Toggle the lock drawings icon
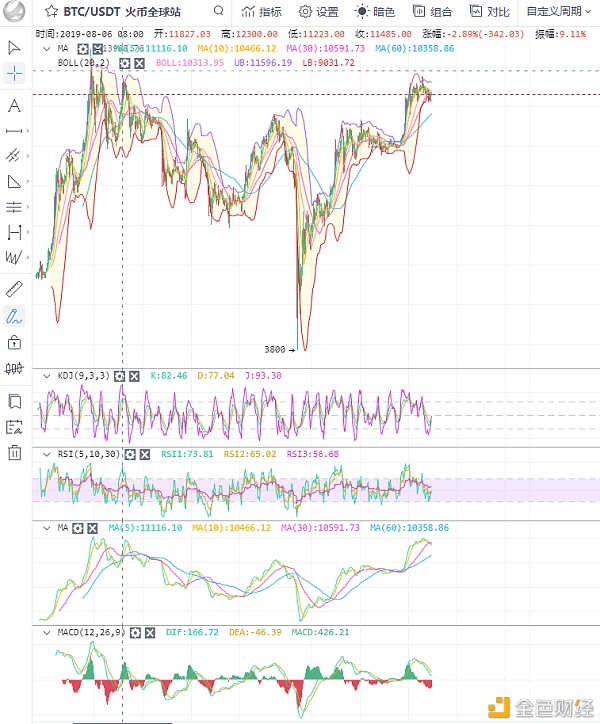600x724 pixels. [x=14, y=342]
